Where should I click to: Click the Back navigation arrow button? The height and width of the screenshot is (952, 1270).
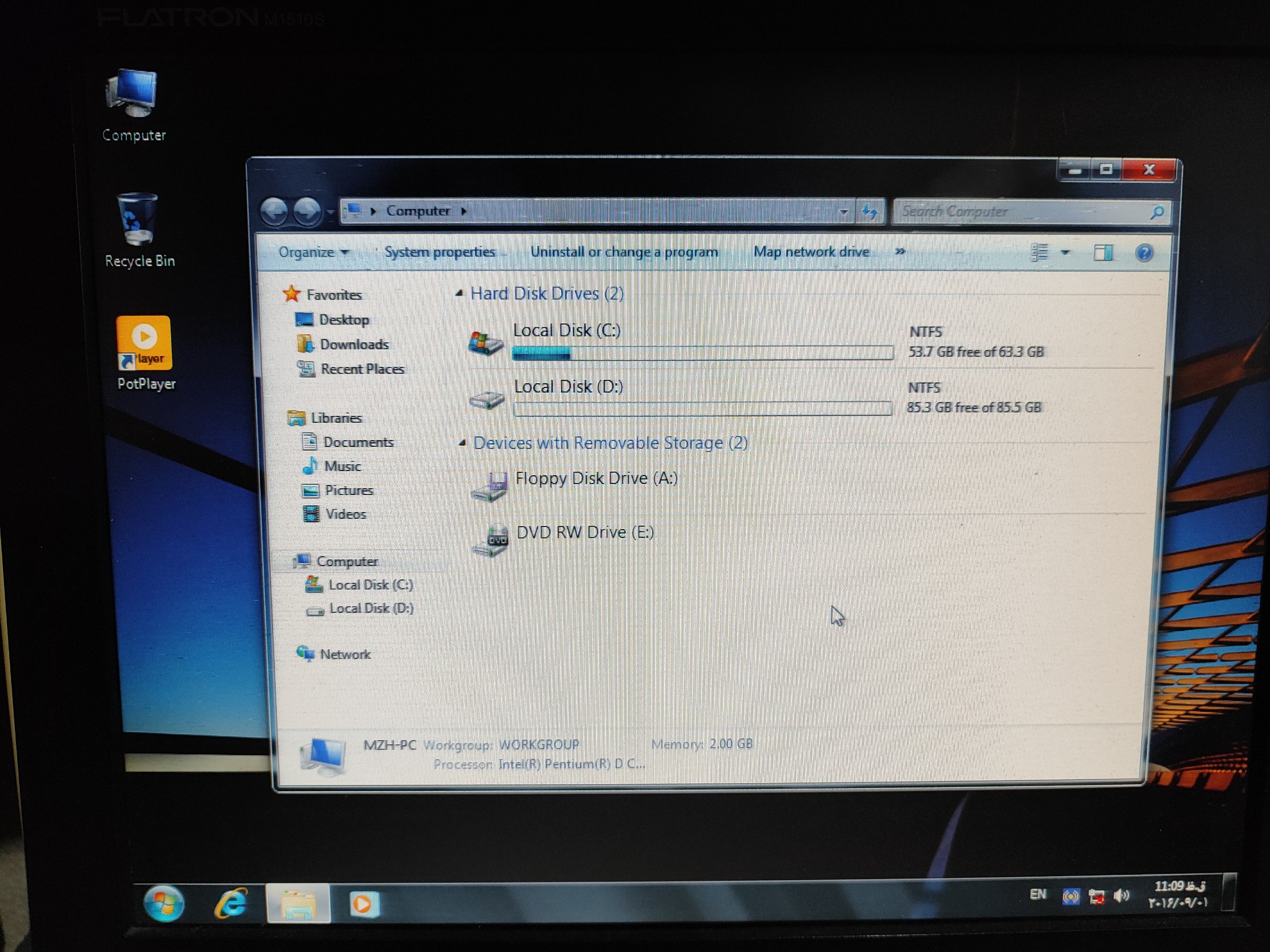(274, 211)
